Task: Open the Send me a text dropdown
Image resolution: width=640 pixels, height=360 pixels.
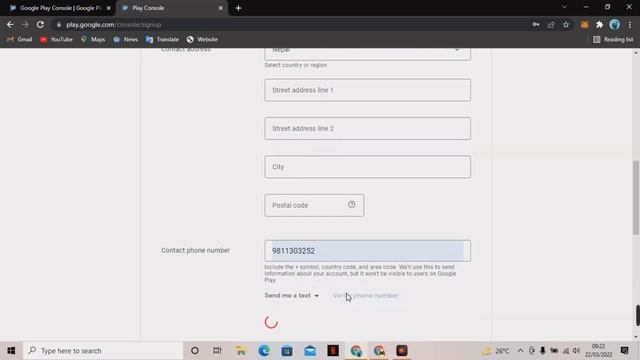Action: point(291,296)
